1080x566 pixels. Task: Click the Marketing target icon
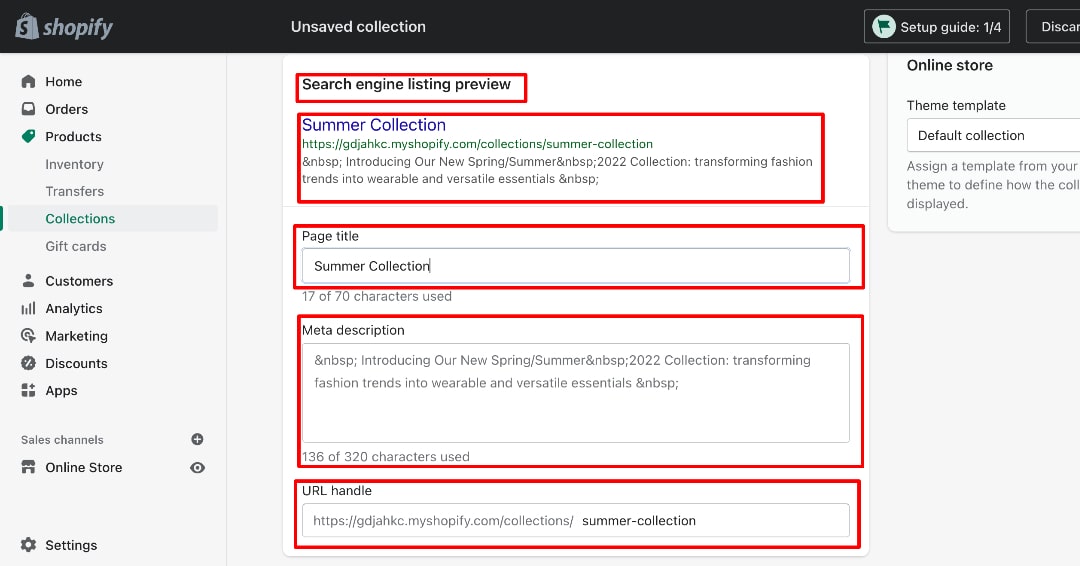[x=28, y=336]
